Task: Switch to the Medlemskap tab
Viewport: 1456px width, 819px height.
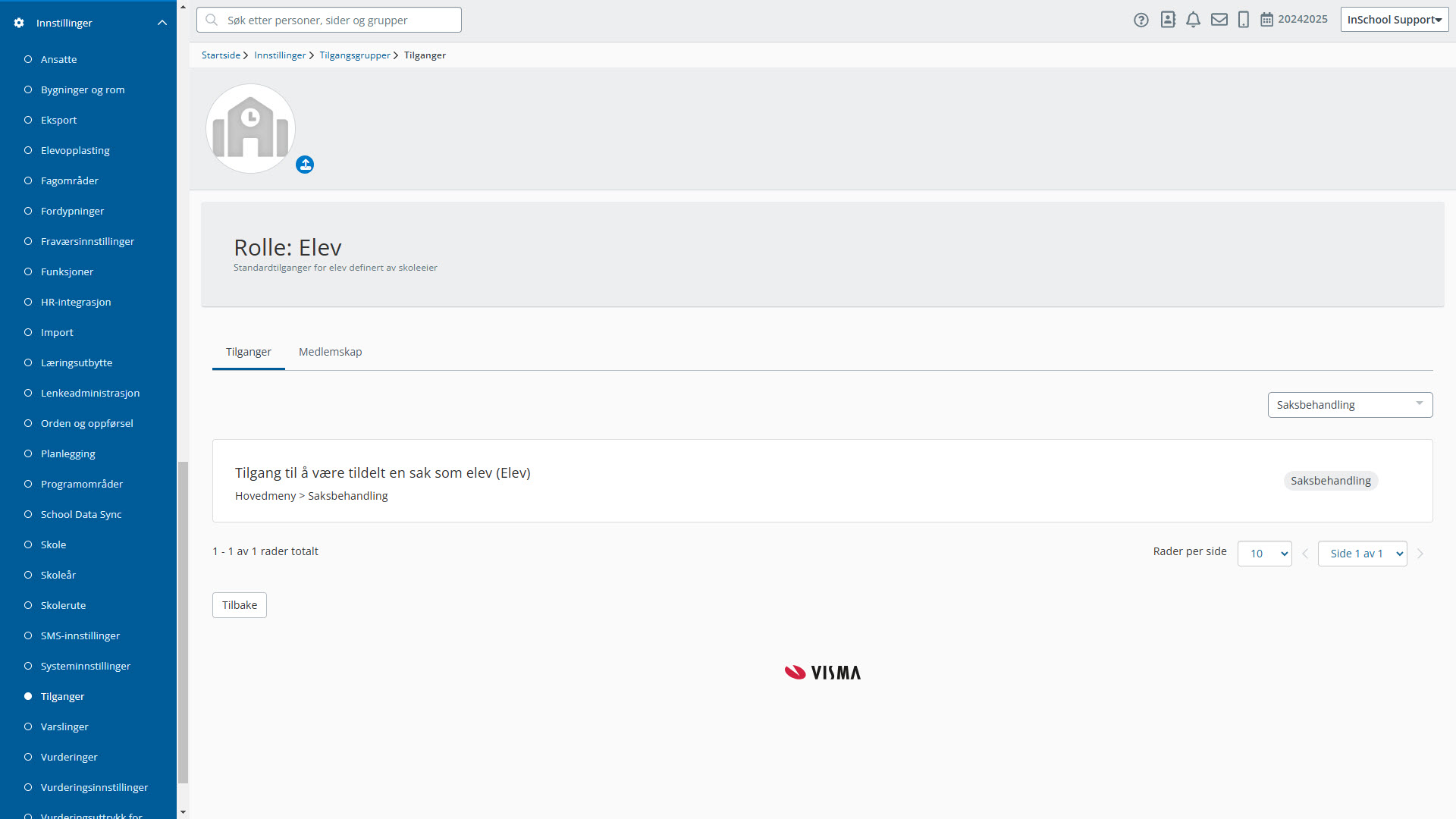Action: (330, 352)
